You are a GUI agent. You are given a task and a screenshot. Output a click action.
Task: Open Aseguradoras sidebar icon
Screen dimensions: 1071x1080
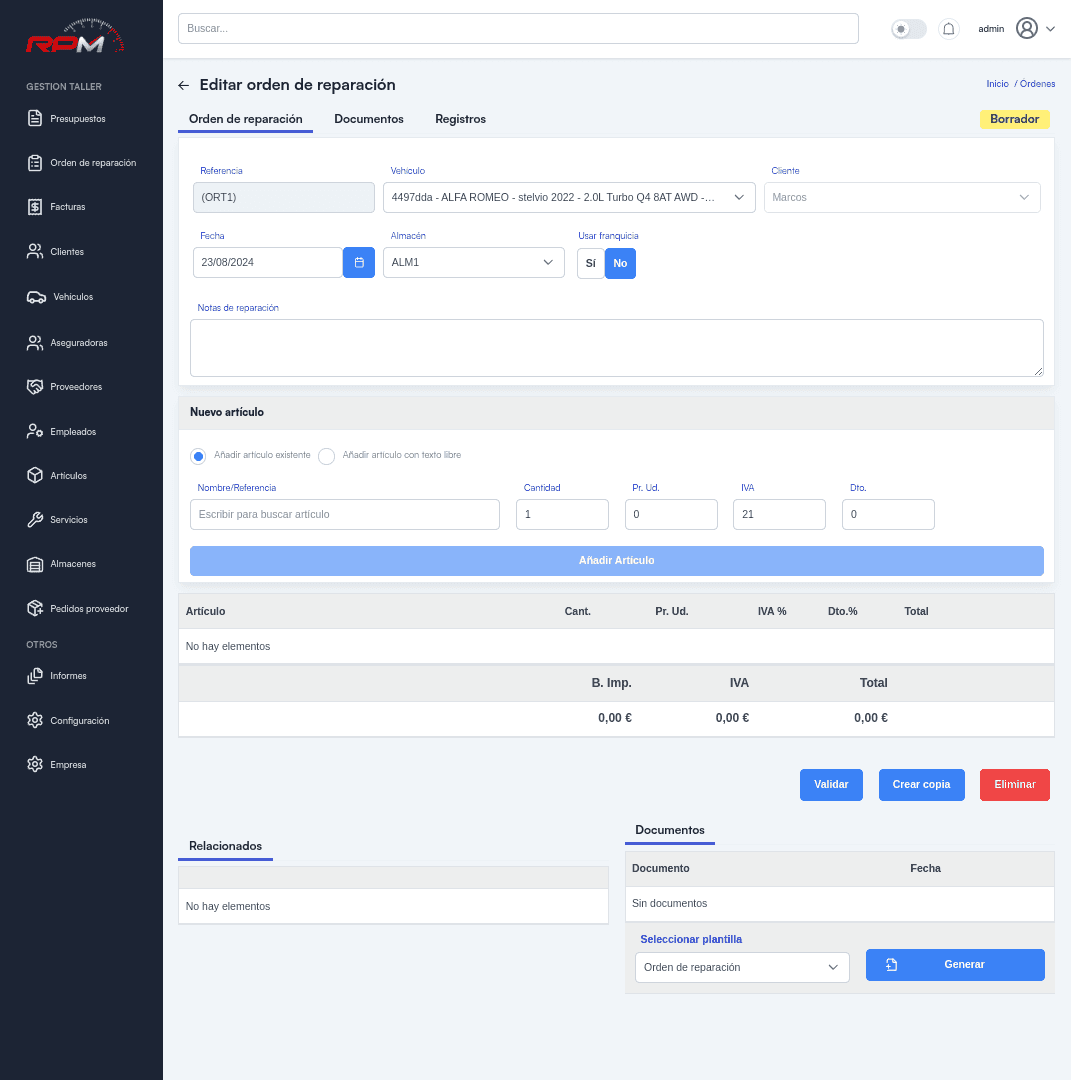click(34, 342)
